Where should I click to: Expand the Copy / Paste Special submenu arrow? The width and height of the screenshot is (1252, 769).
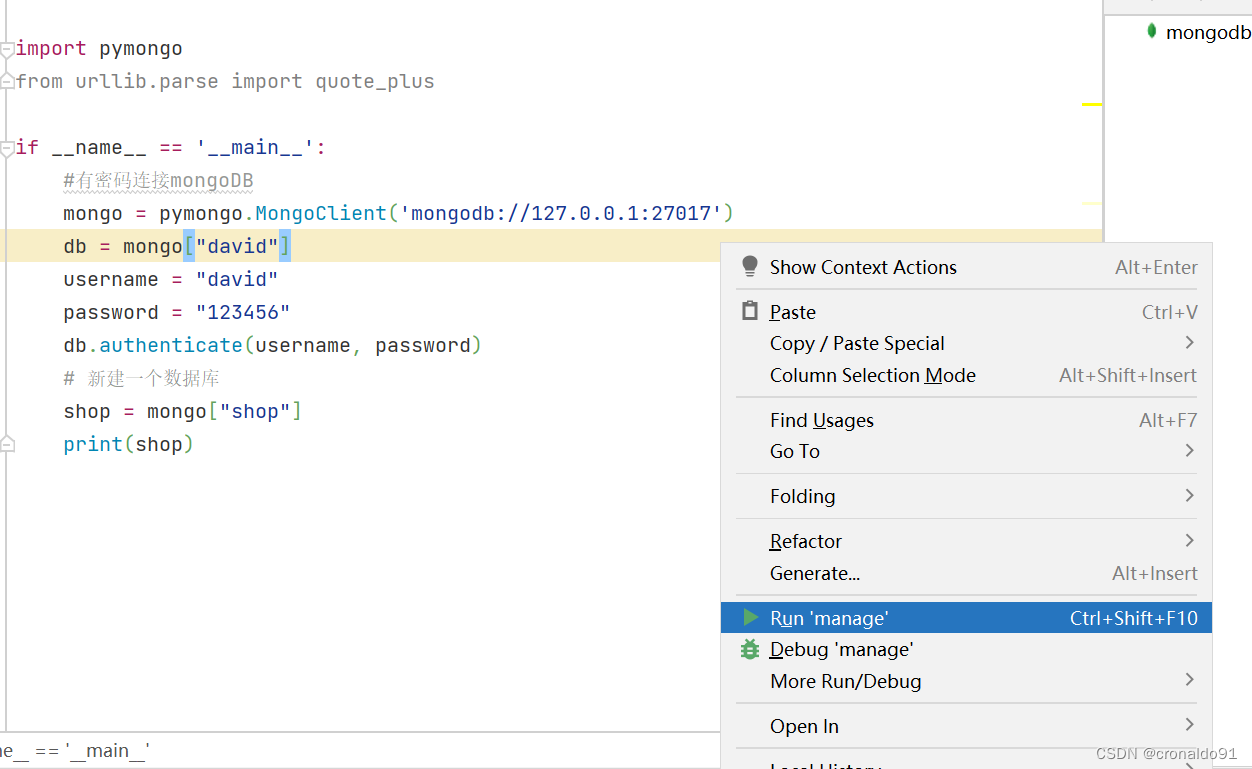[1189, 343]
